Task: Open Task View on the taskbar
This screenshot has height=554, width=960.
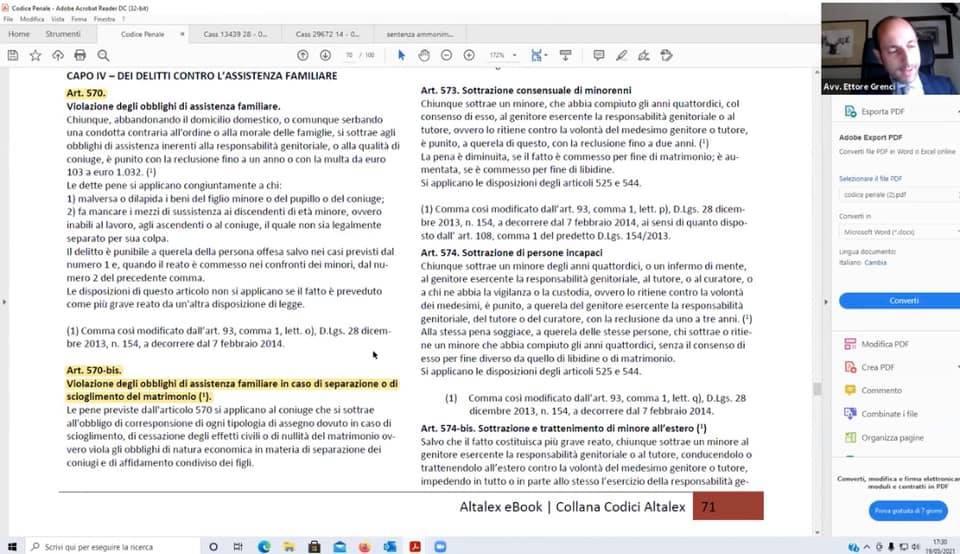Action: tap(238, 547)
